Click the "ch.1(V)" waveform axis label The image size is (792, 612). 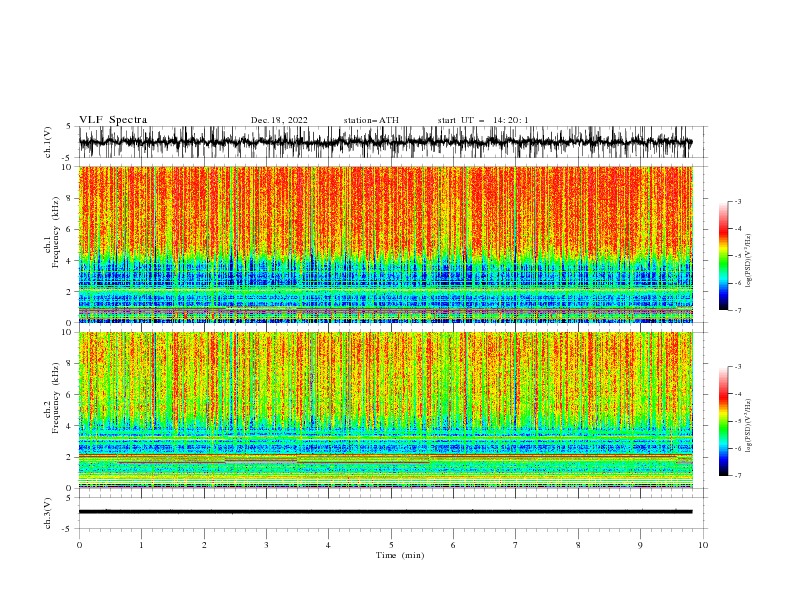(x=48, y=142)
